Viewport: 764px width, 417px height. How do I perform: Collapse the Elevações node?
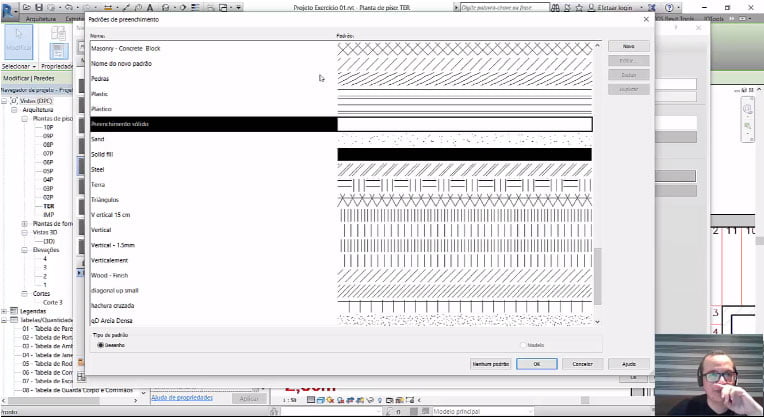24,250
